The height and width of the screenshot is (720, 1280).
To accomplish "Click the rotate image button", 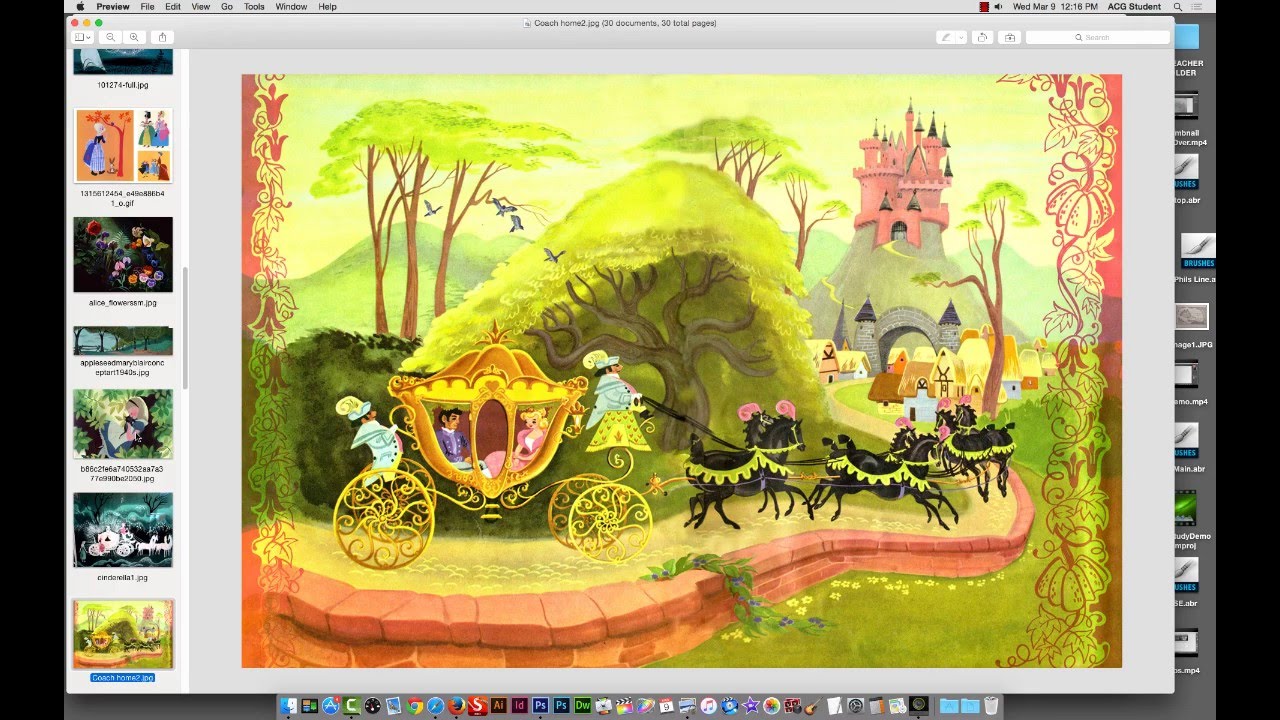I will click(982, 37).
